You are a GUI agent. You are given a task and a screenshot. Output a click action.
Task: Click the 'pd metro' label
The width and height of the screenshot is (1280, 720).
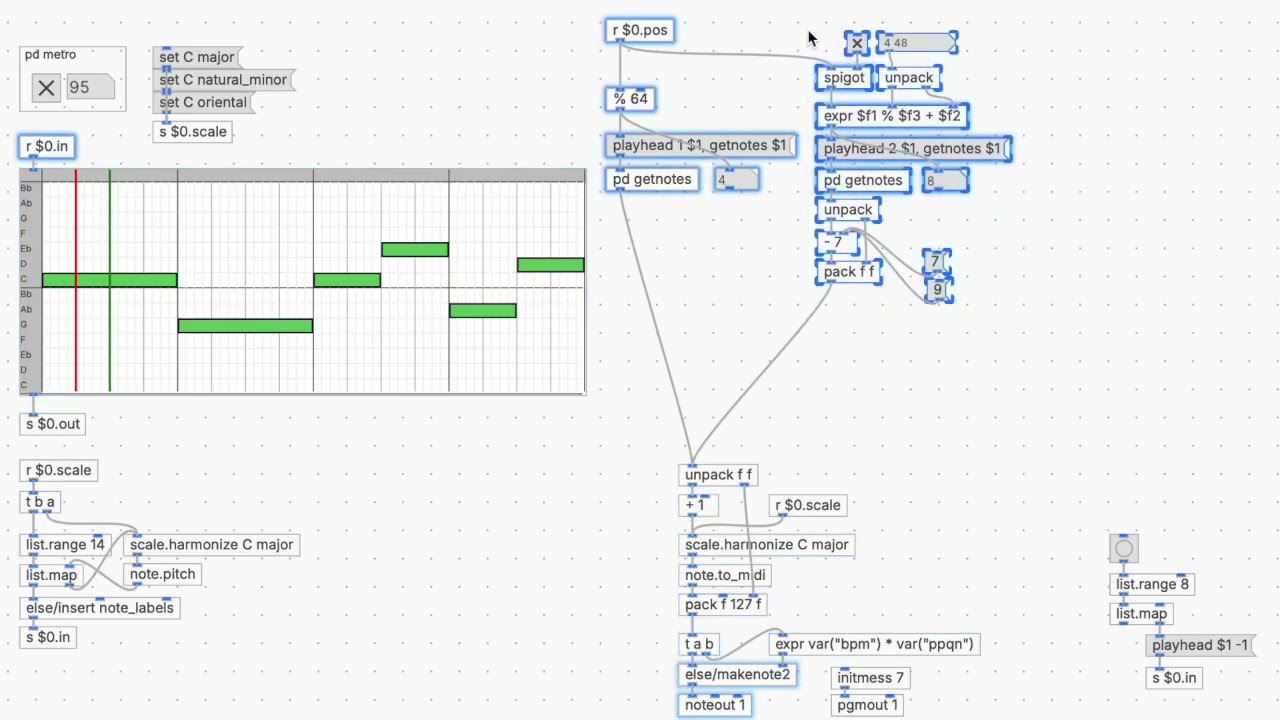pos(50,55)
